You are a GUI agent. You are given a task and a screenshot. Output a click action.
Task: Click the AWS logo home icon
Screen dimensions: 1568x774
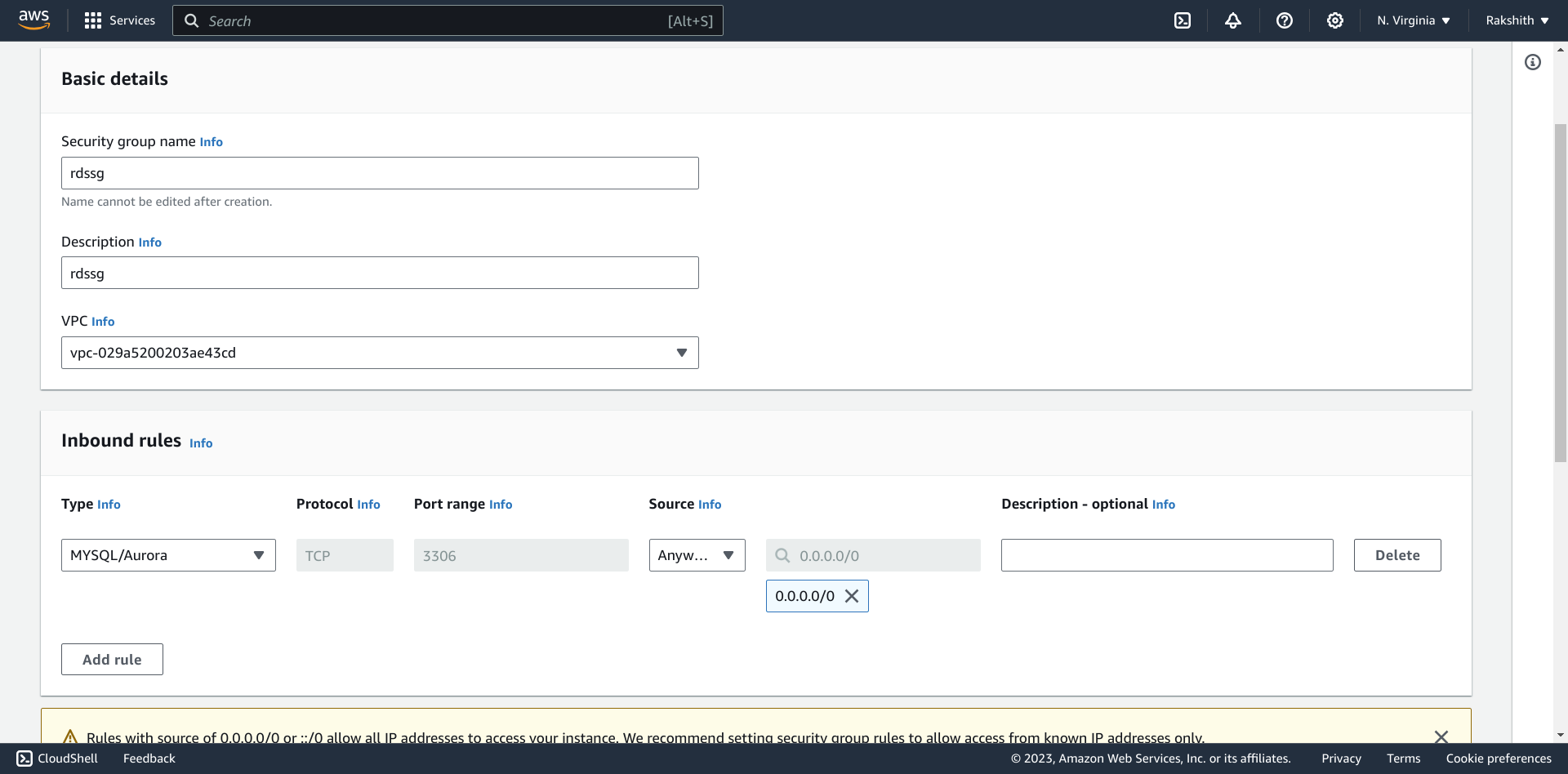click(x=33, y=20)
